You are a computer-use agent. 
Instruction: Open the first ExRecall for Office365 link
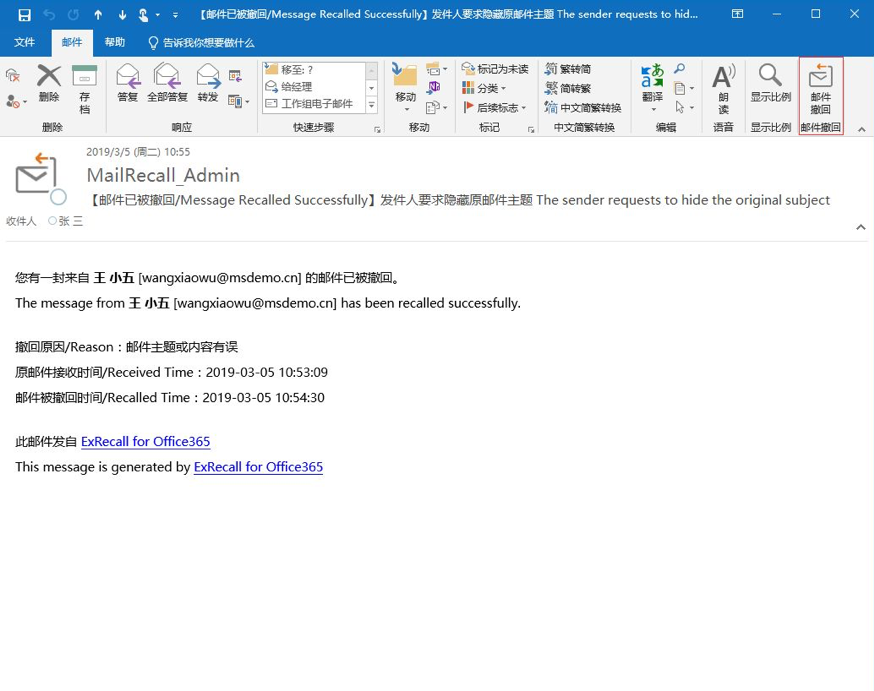(145, 442)
